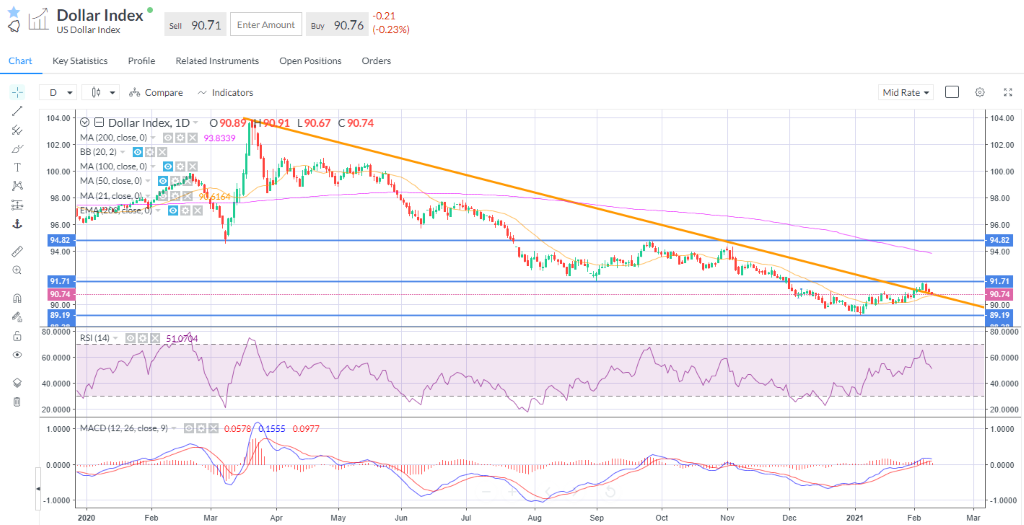Select the anchor icon tool
Screen dimensions: 1024x525
17,224
